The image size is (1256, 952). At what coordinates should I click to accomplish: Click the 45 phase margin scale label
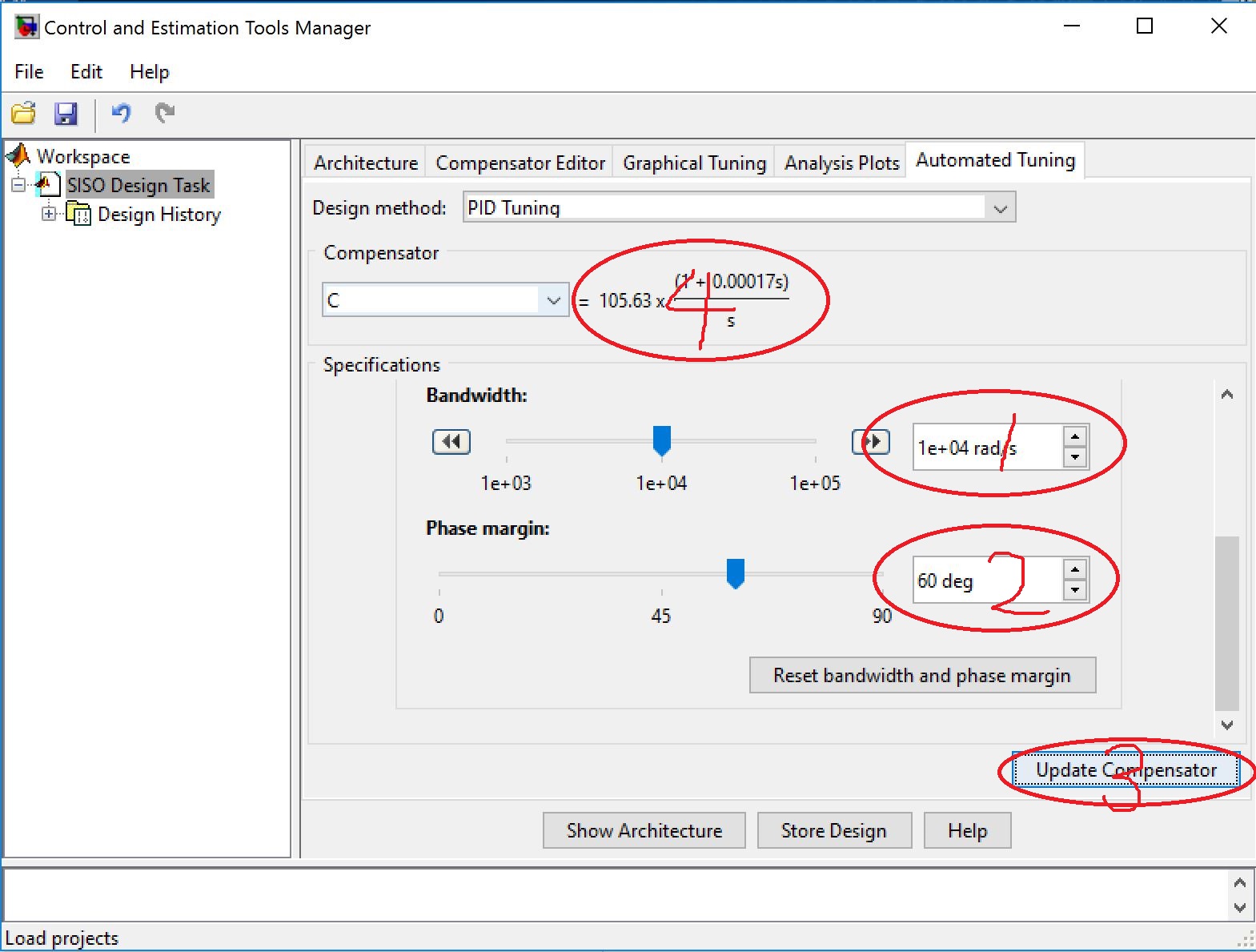pos(660,617)
